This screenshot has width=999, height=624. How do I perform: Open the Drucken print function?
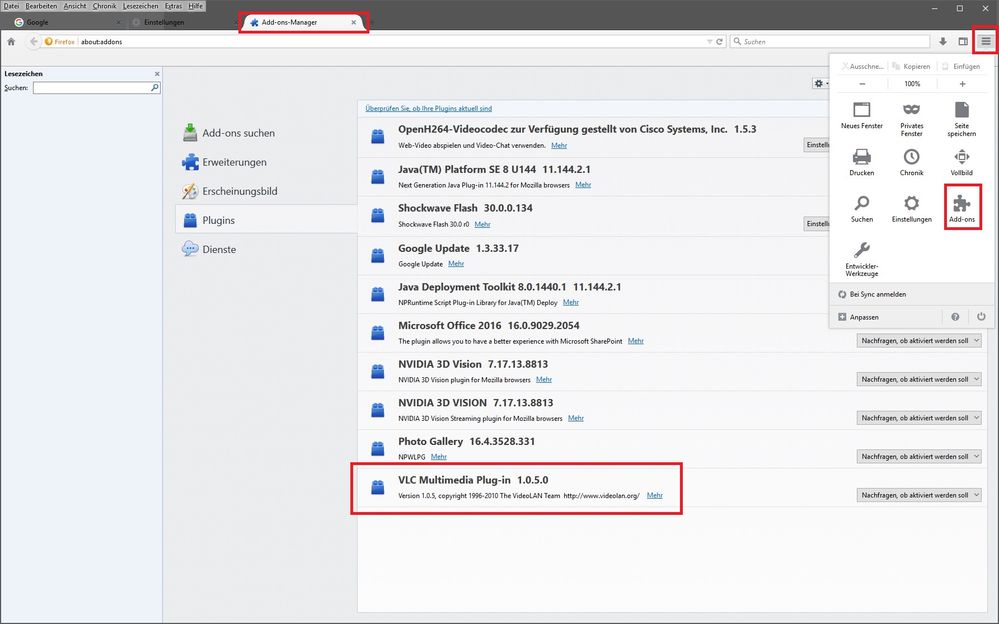coord(861,161)
